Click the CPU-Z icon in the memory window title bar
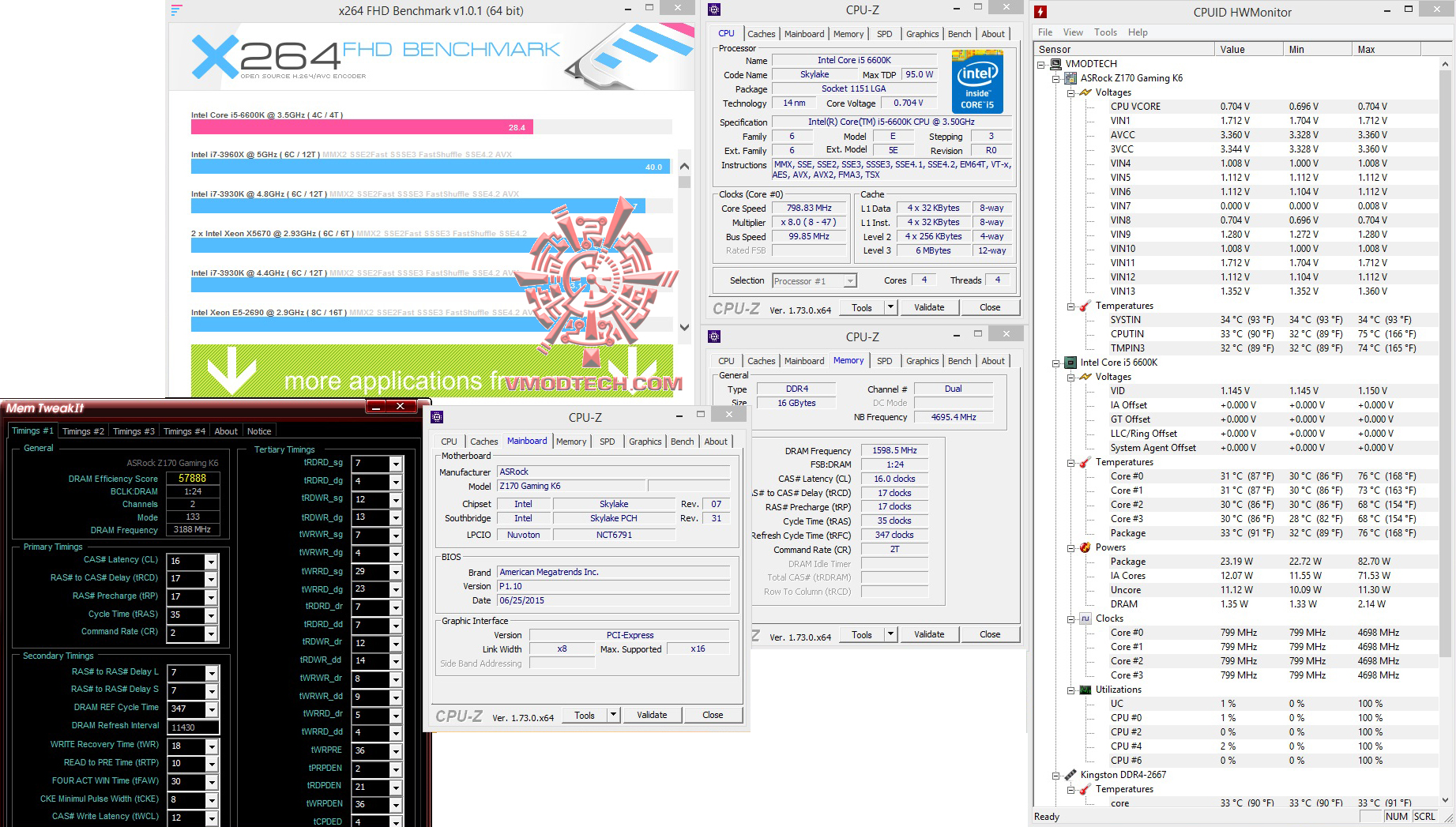 click(714, 336)
